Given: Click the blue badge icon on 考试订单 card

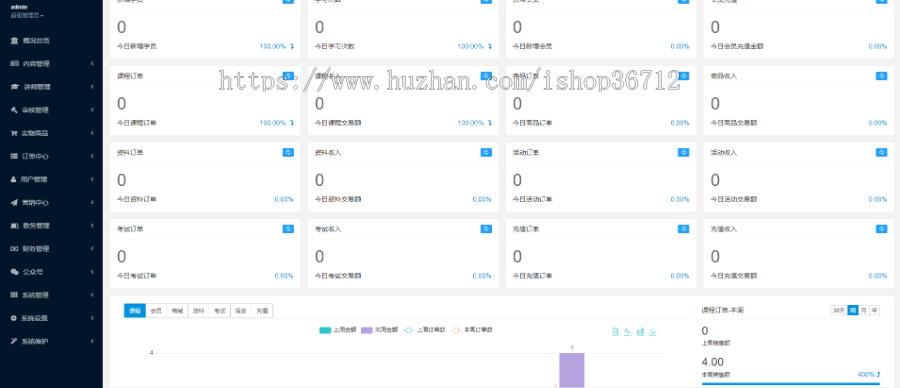Looking at the screenshot, I should pyautogui.click(x=288, y=228).
